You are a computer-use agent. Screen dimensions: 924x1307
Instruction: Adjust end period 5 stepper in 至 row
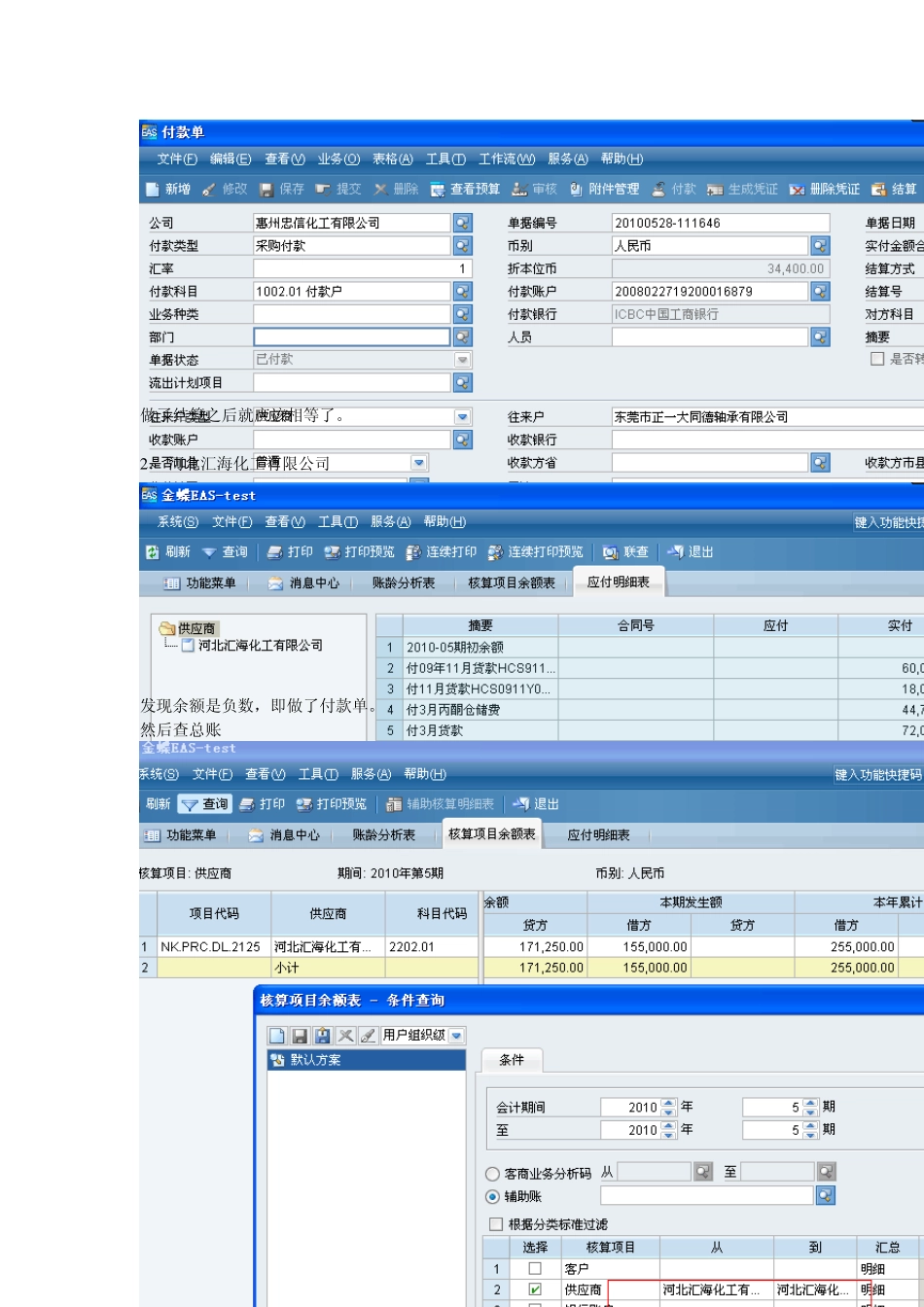pos(810,1130)
